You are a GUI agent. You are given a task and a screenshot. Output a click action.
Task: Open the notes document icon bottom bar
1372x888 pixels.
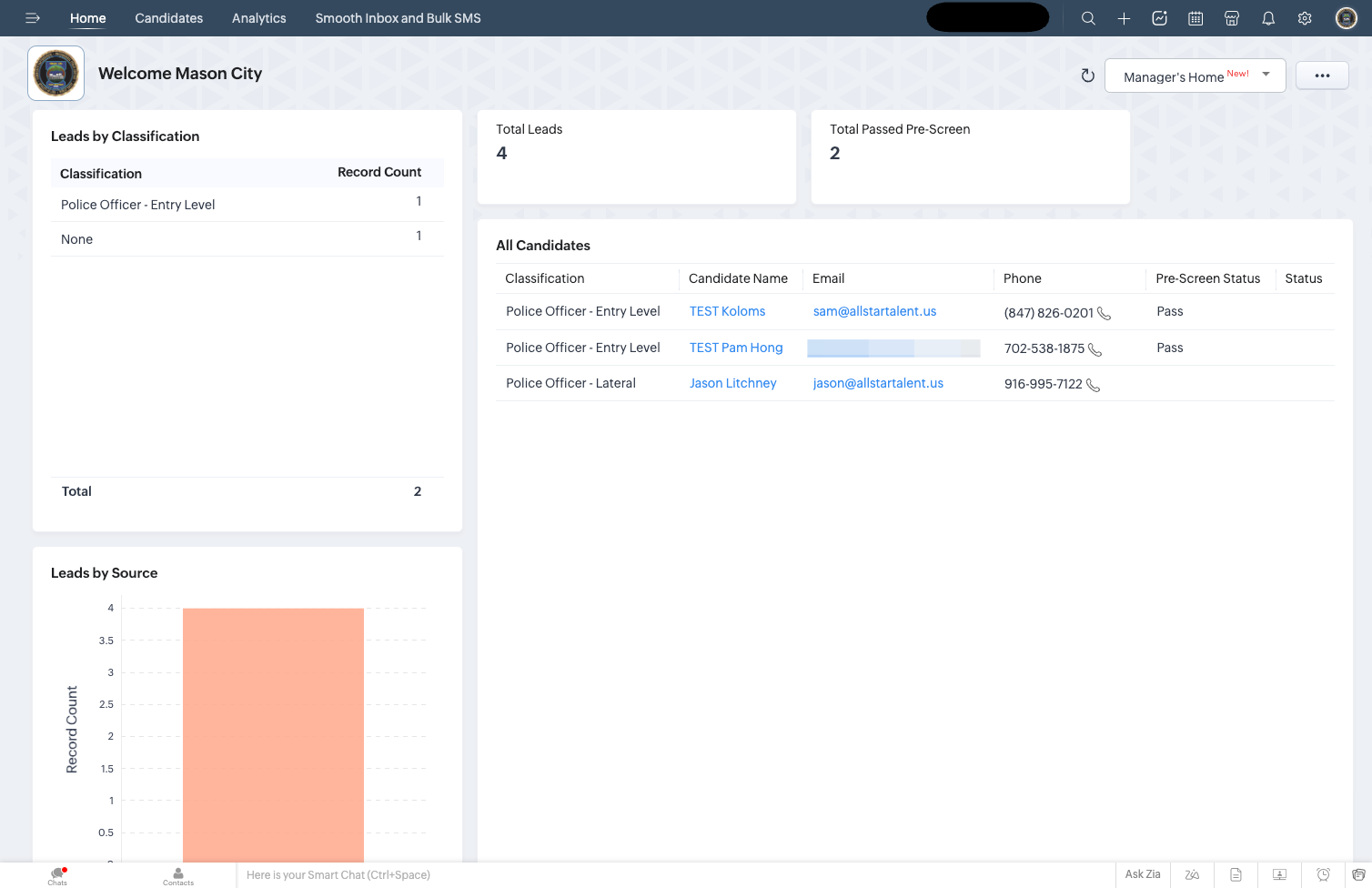coord(1236,874)
